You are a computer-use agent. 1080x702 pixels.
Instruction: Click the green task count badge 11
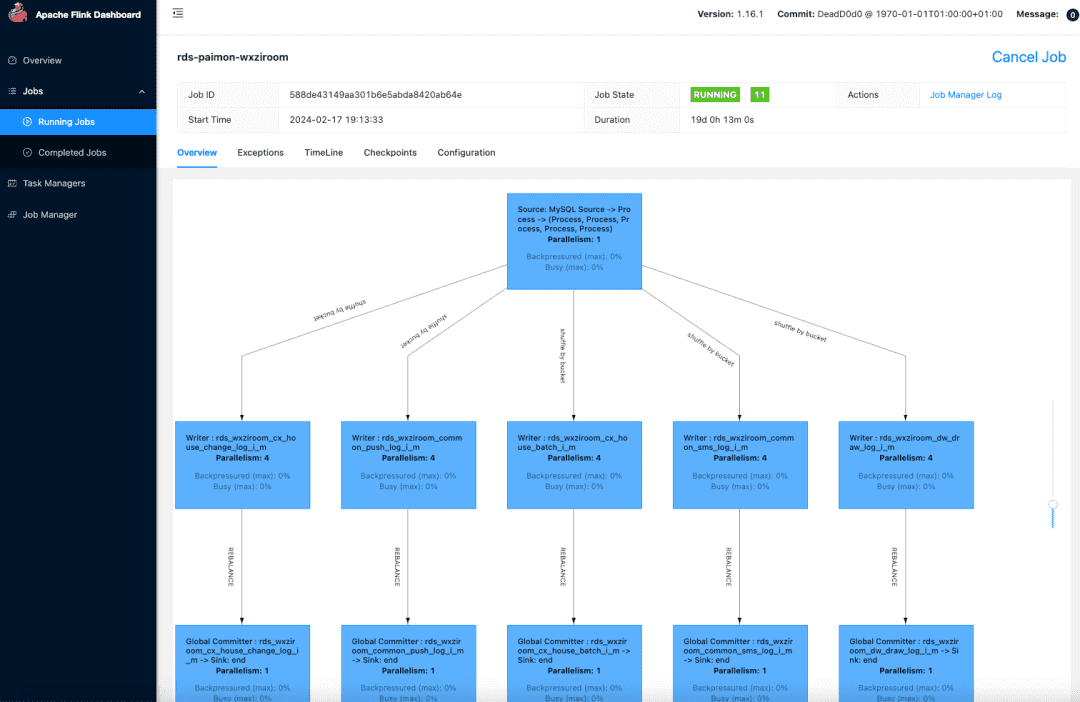click(x=760, y=95)
